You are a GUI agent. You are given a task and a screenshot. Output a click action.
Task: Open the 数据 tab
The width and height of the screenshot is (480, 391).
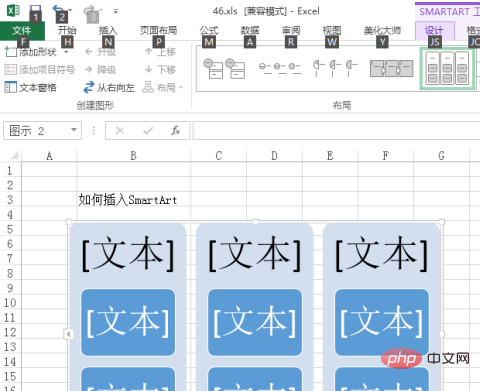click(x=250, y=31)
